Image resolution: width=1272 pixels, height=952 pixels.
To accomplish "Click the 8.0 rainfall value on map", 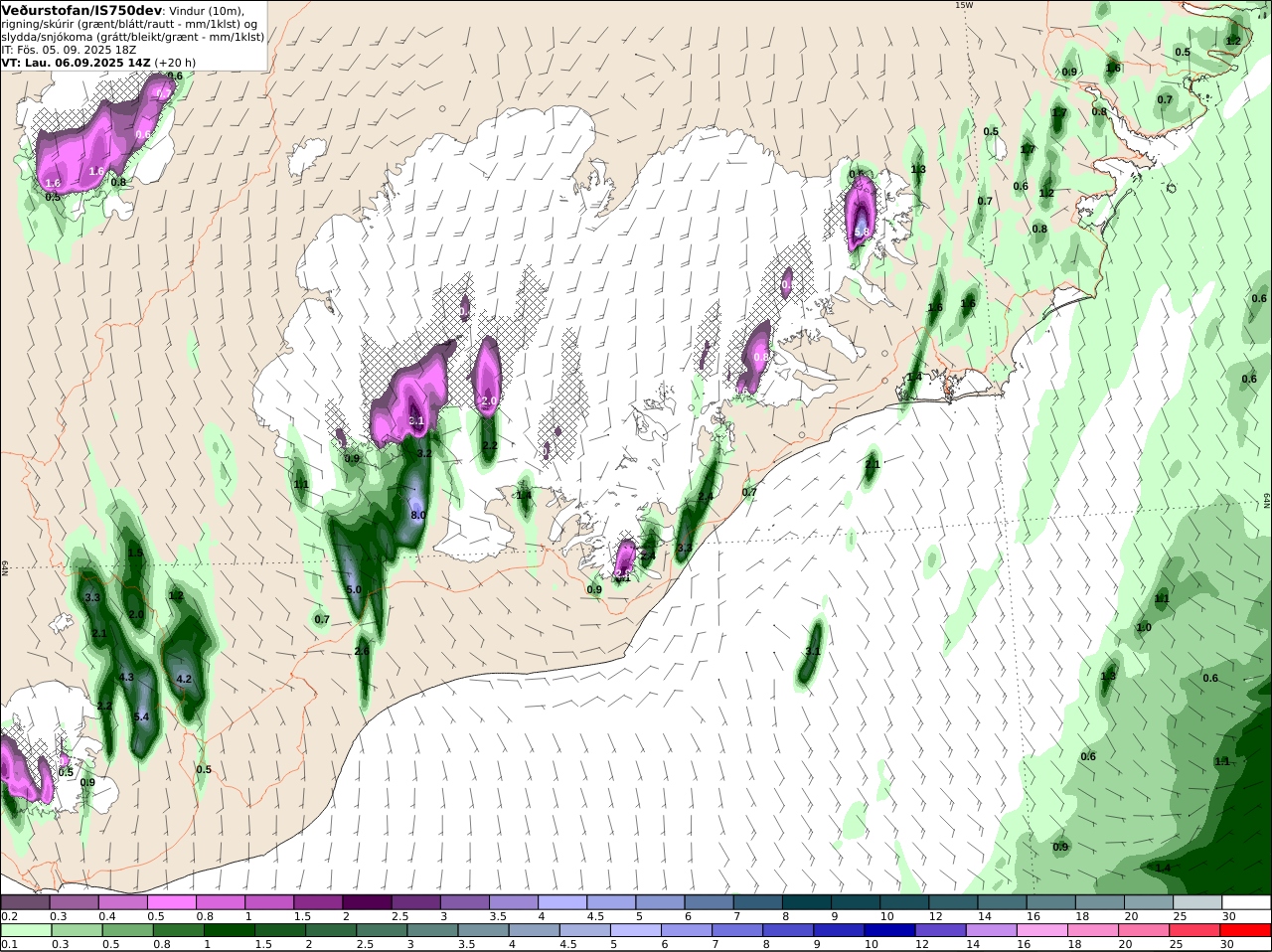I will 418,515.
